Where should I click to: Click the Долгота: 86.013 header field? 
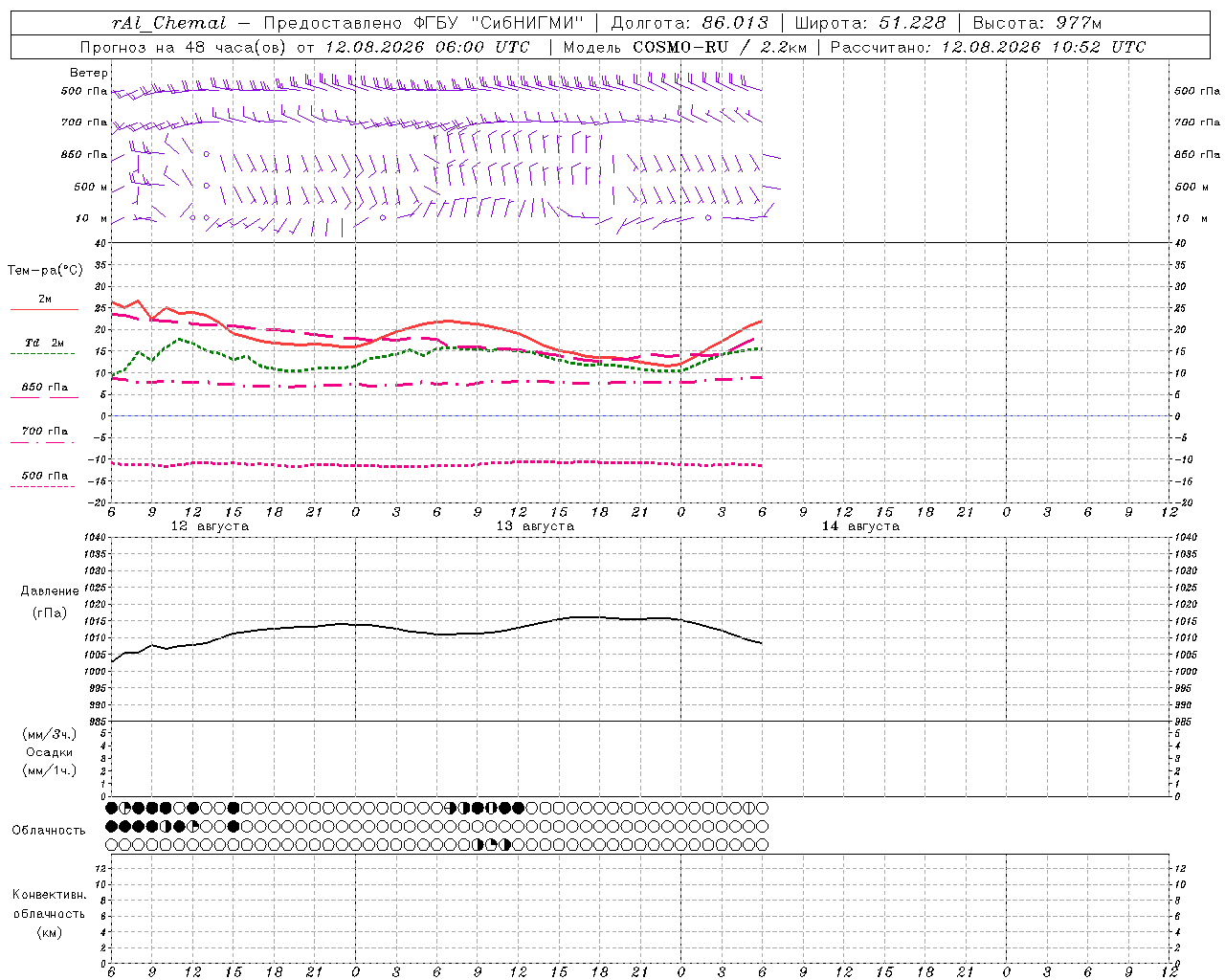click(689, 23)
